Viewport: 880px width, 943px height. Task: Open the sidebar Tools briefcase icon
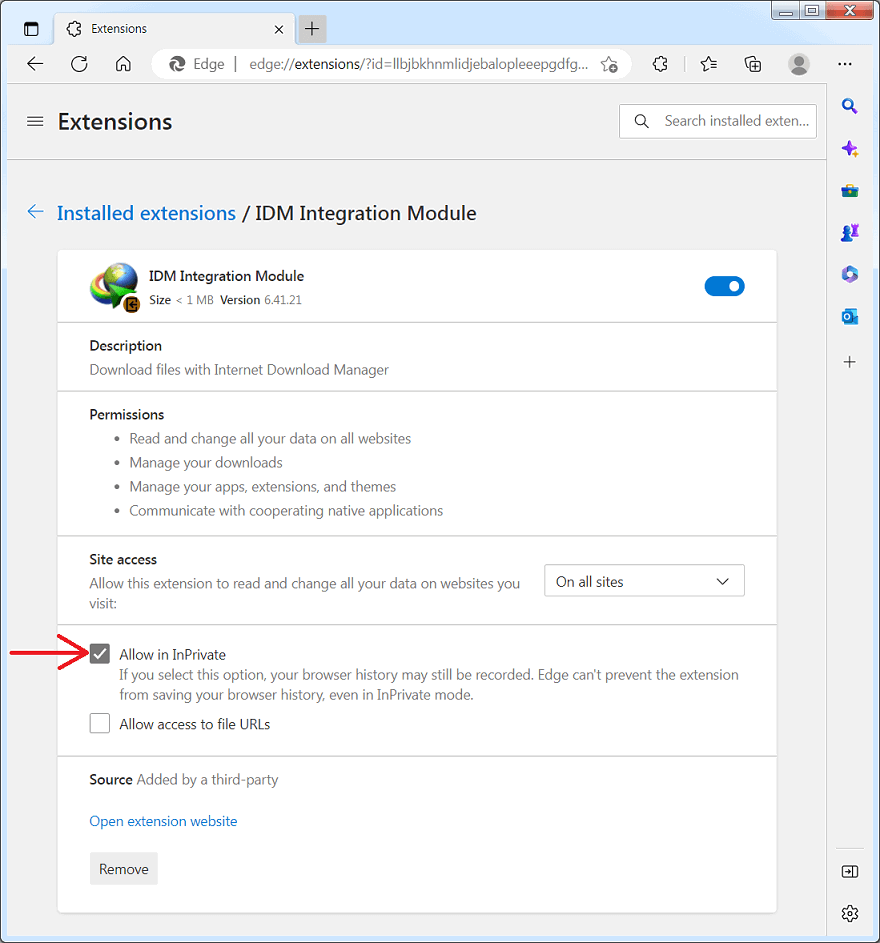pyautogui.click(x=849, y=191)
